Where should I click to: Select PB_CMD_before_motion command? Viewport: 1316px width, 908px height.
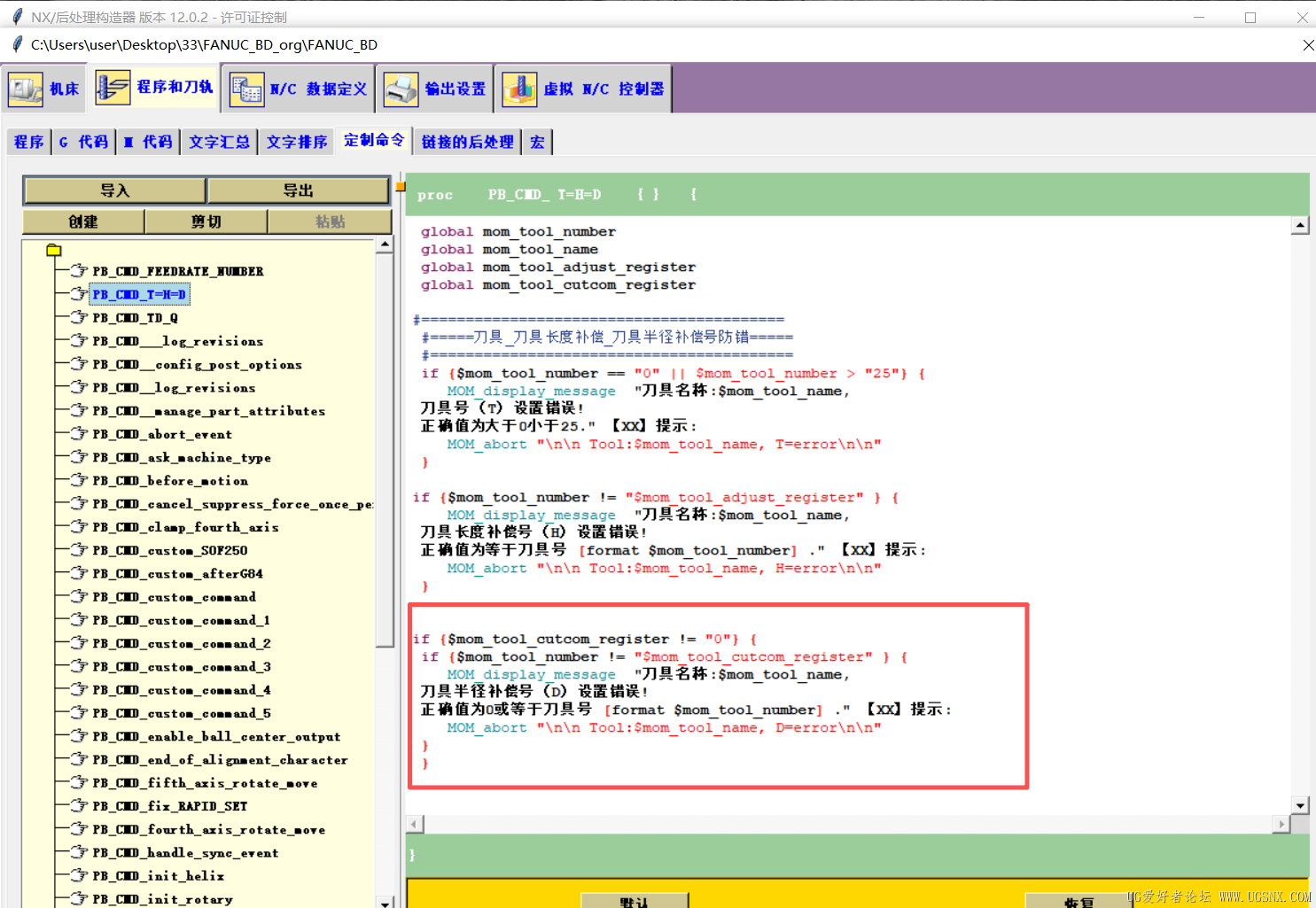pyautogui.click(x=170, y=480)
